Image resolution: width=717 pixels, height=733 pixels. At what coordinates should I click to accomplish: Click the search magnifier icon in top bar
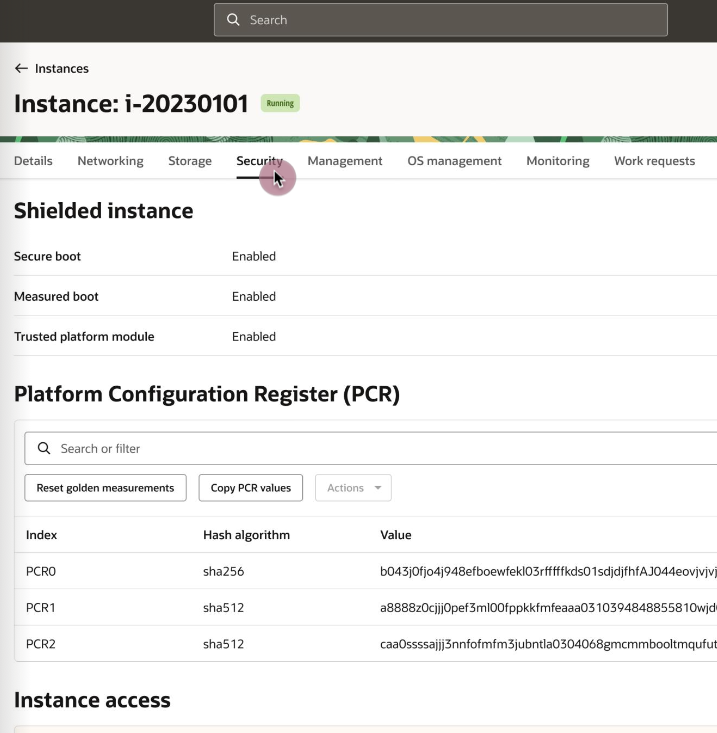[x=233, y=20]
